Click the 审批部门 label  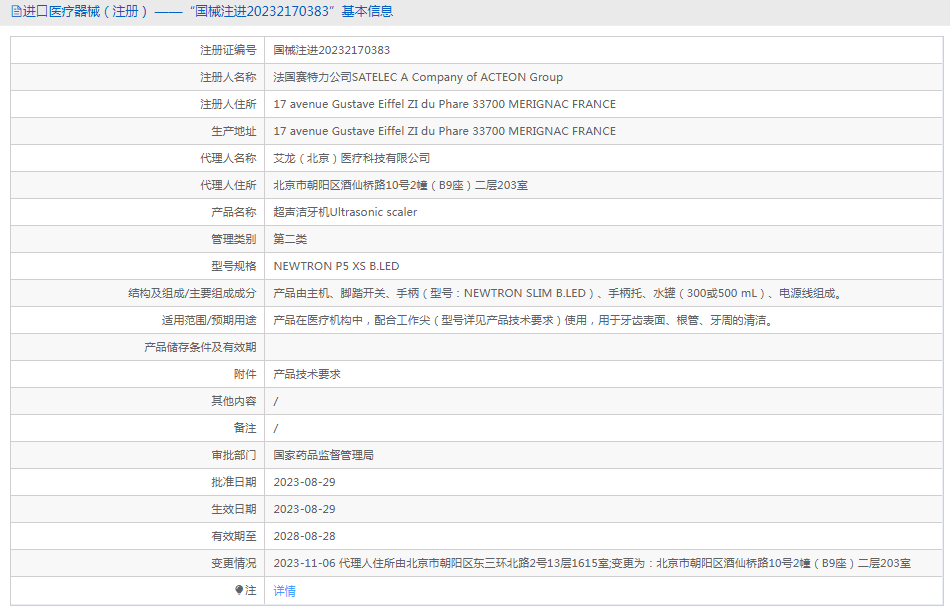pos(234,455)
